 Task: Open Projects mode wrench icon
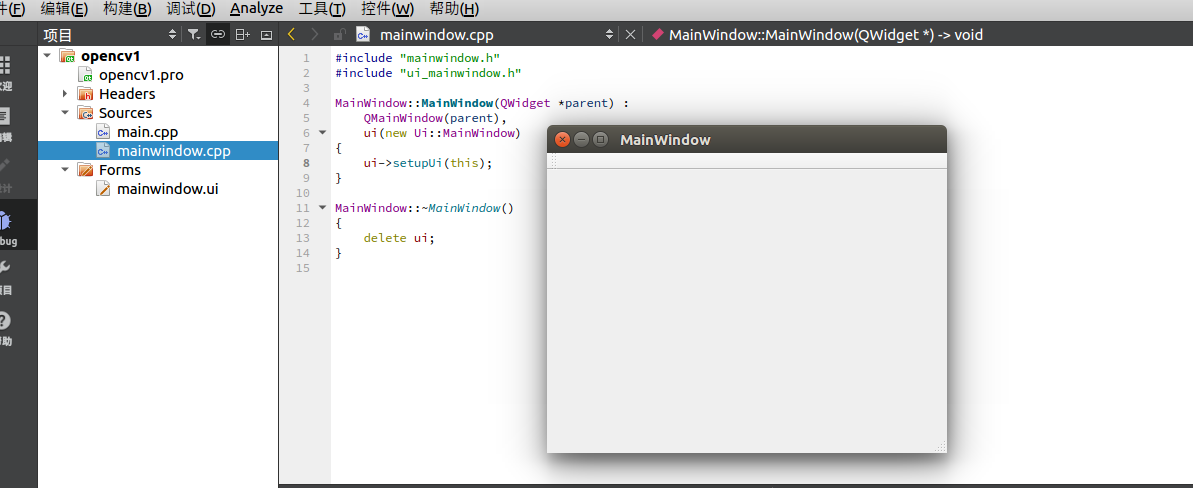(x=5, y=267)
